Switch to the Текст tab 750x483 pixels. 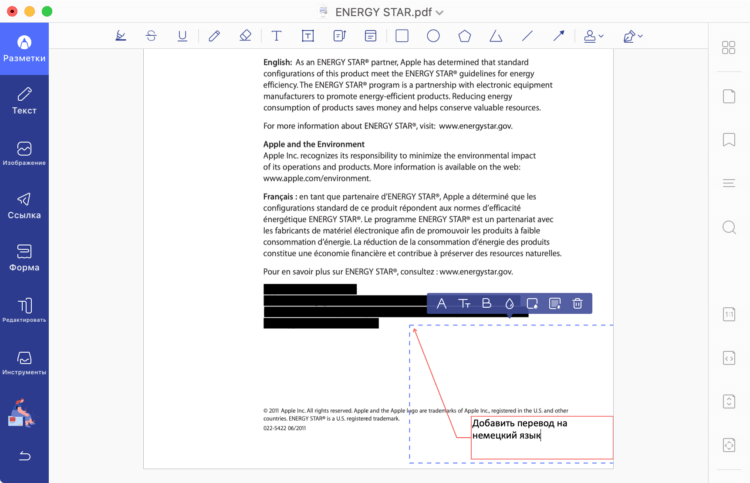[x=24, y=101]
